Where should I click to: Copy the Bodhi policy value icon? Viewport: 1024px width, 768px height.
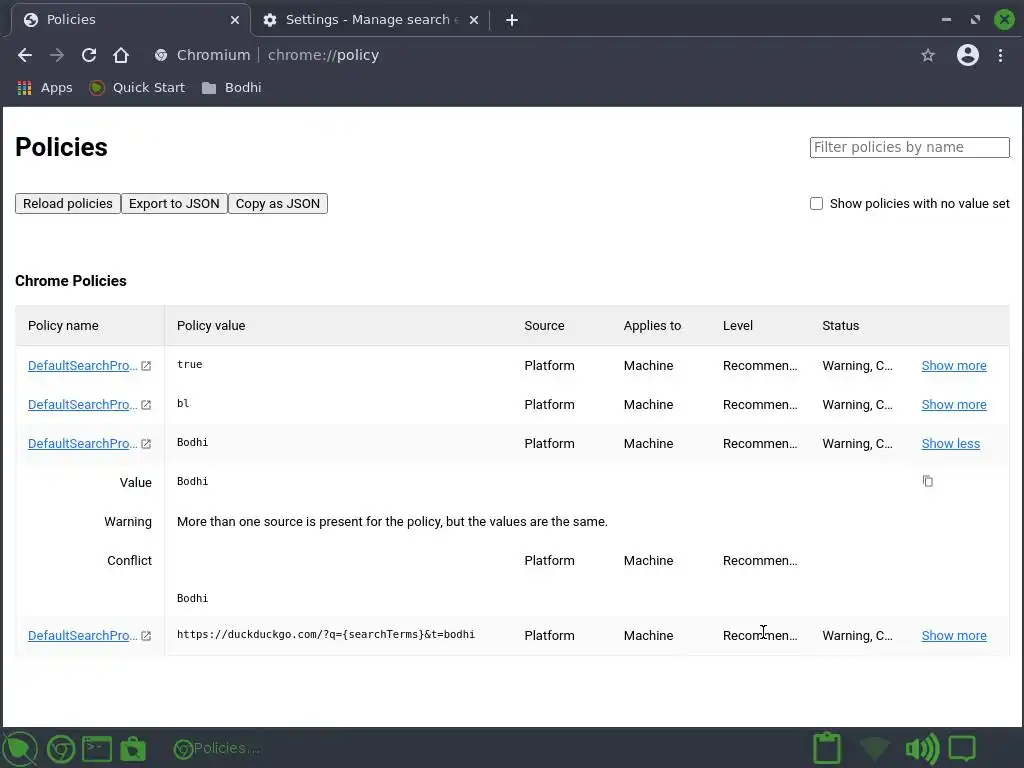tap(928, 481)
